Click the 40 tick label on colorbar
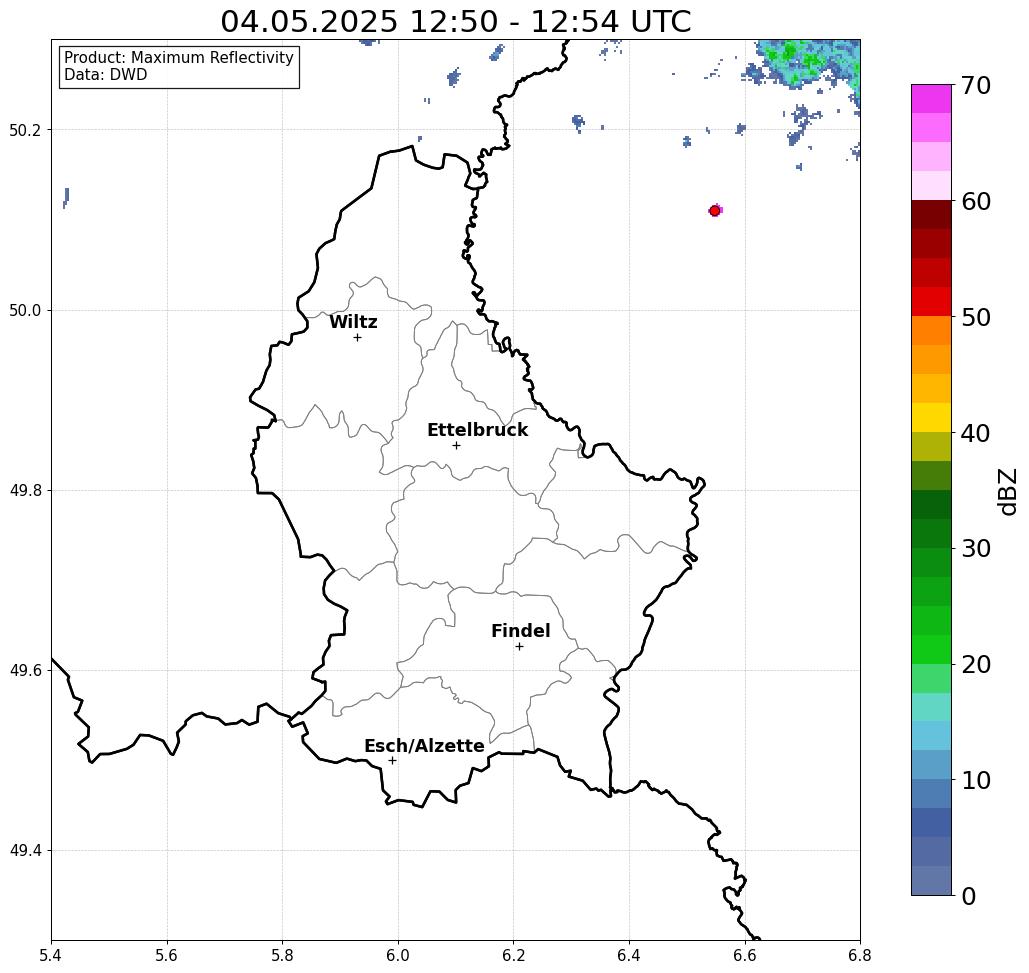Screen dimensions: 1029x973 coord(975,433)
